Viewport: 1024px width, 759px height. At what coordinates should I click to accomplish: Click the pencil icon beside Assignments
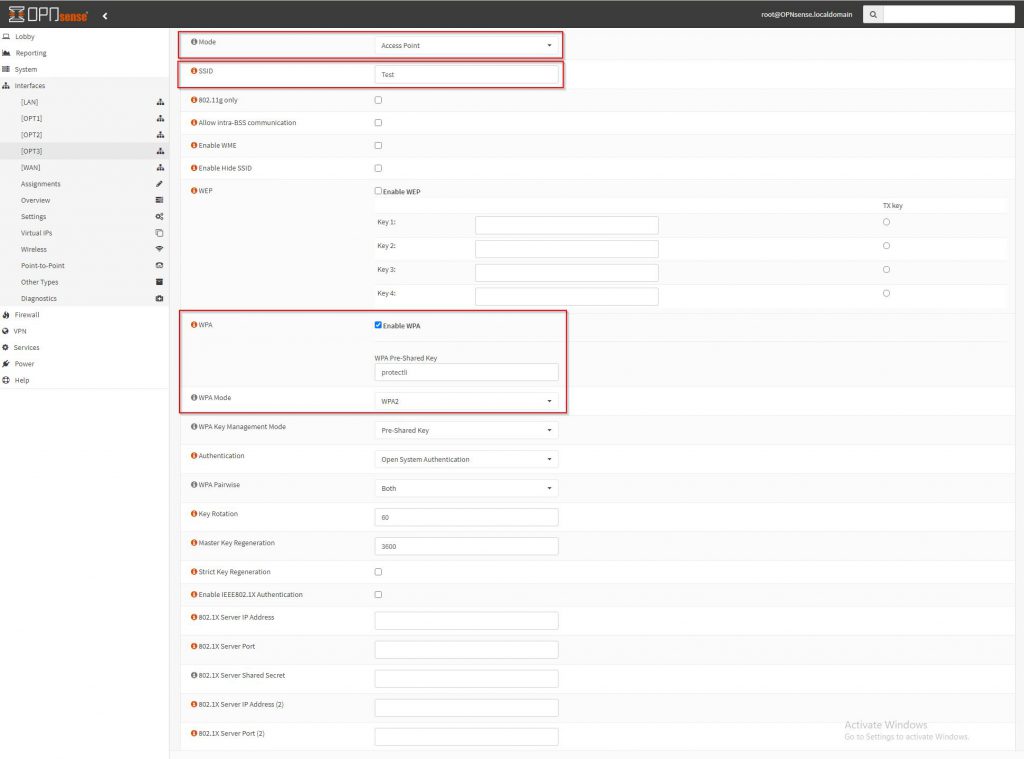(x=159, y=184)
